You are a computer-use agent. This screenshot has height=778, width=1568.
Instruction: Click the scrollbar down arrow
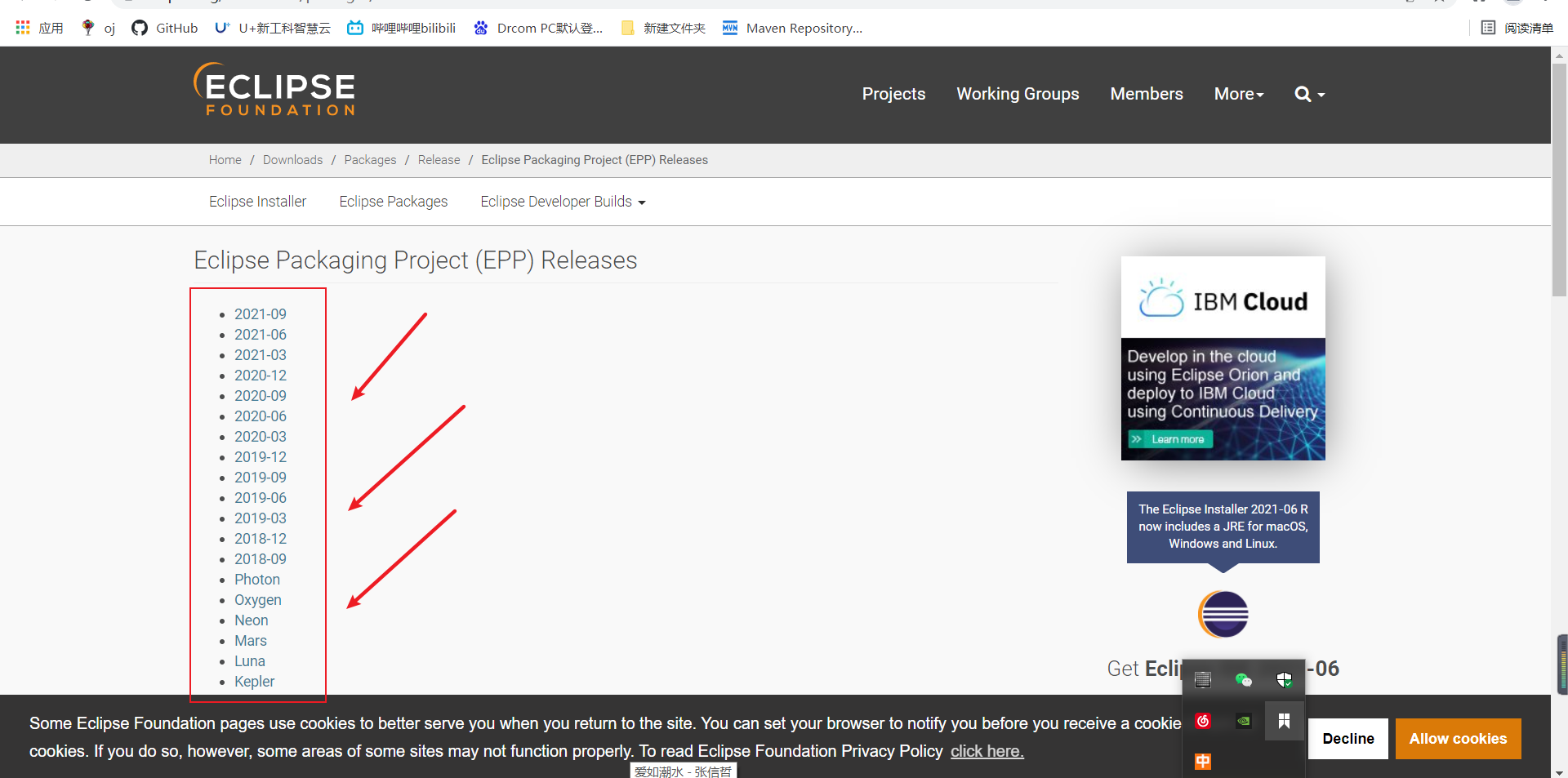tap(1559, 771)
